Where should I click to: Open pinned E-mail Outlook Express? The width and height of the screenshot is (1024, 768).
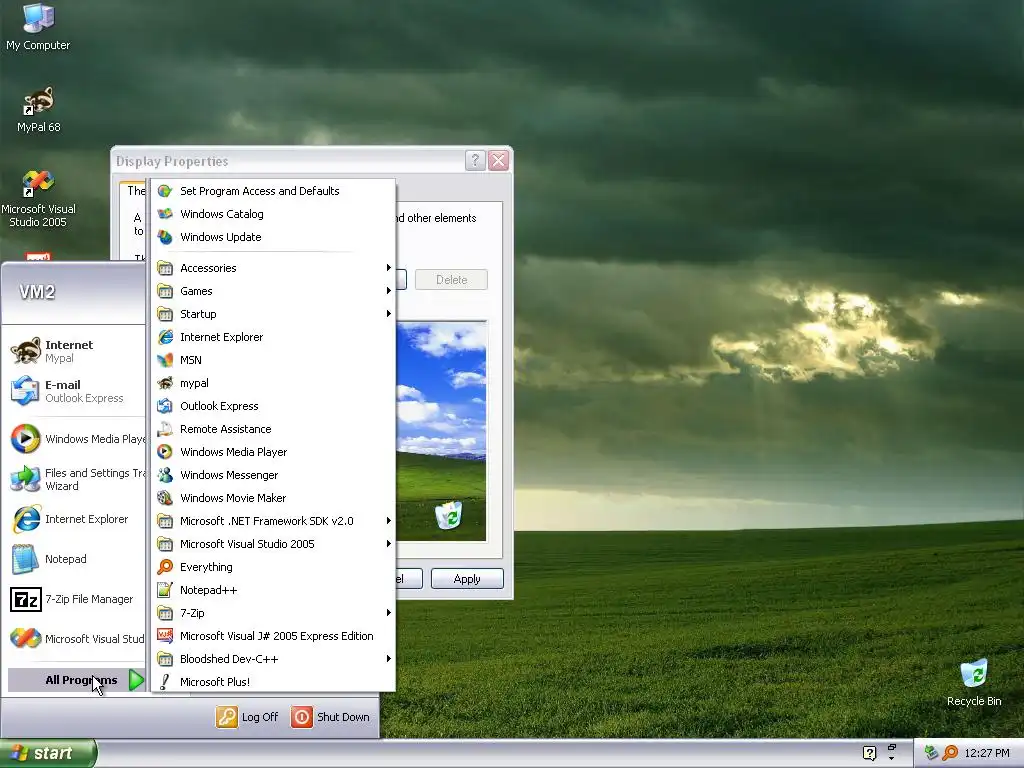coord(75,391)
